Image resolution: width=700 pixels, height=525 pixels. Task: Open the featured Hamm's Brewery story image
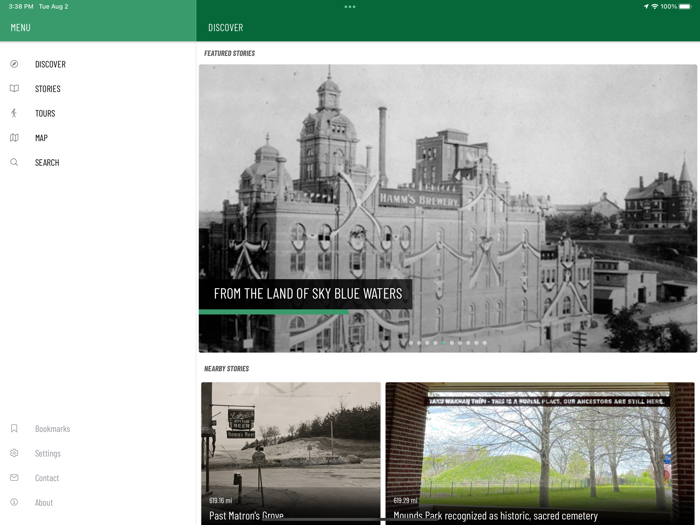[x=448, y=208]
